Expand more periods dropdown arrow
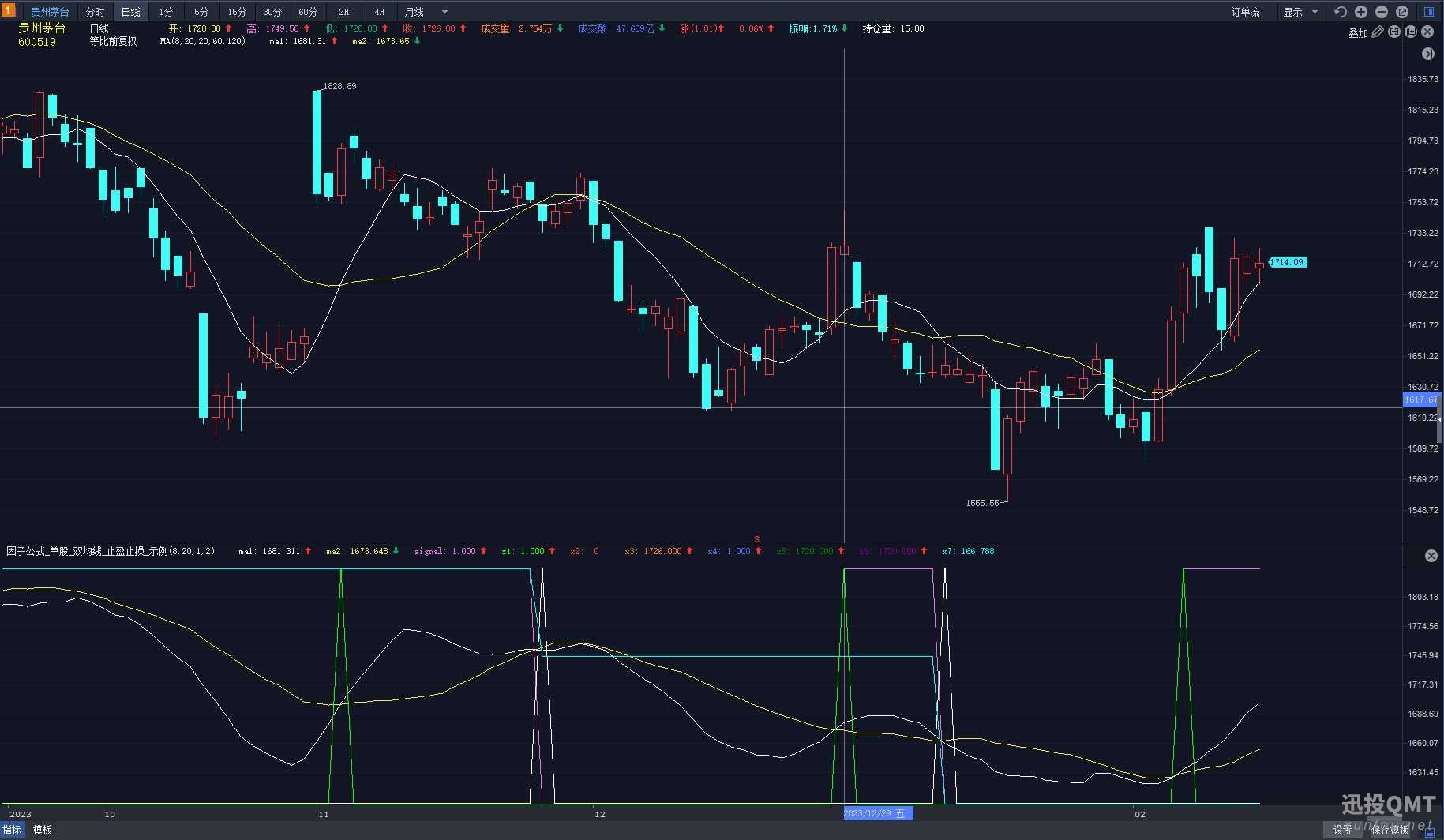Image resolution: width=1444 pixels, height=840 pixels. [444, 12]
